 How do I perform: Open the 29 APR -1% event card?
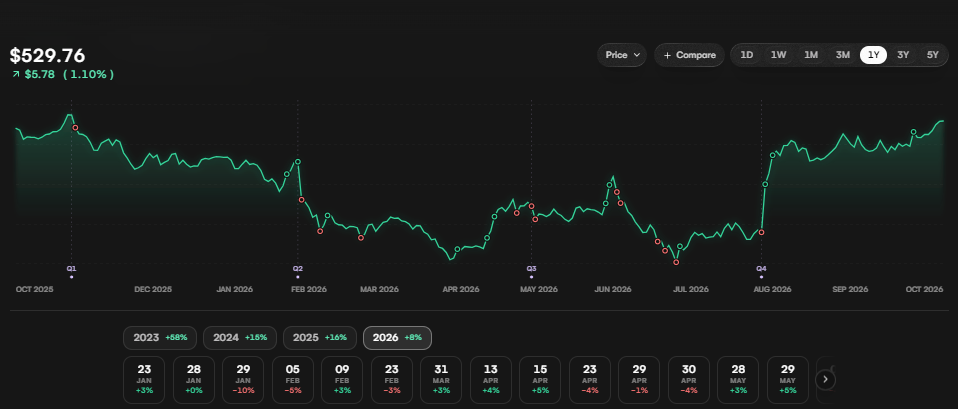(x=639, y=380)
